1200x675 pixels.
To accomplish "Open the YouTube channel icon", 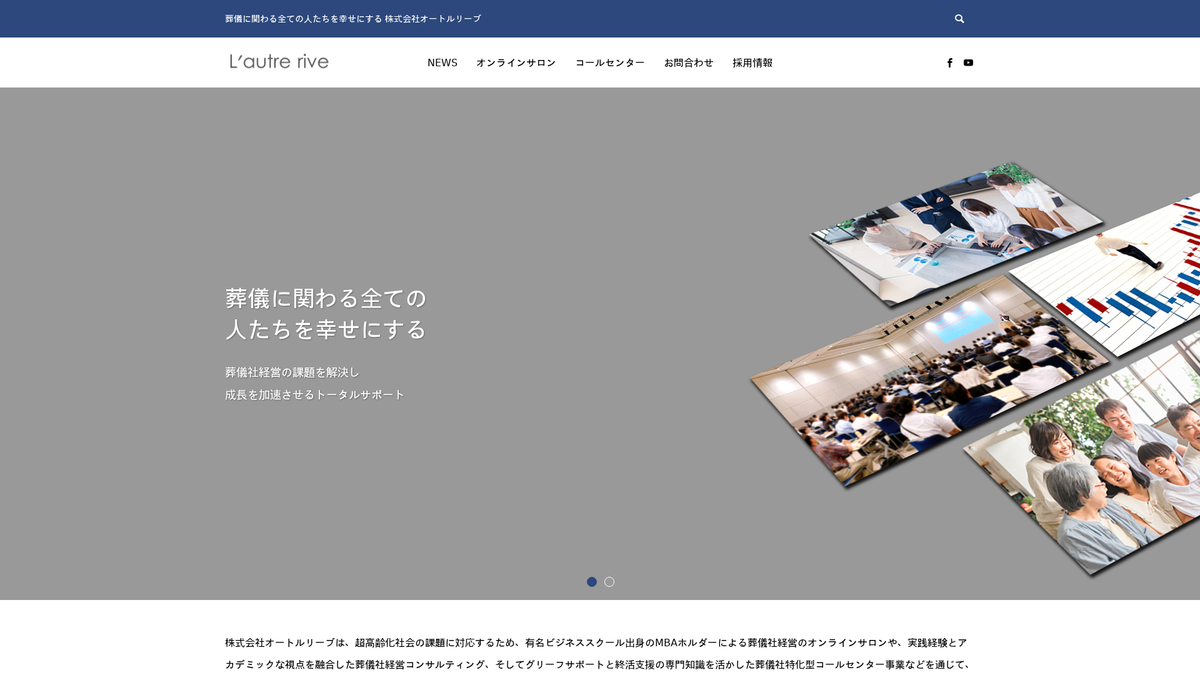I will (968, 63).
